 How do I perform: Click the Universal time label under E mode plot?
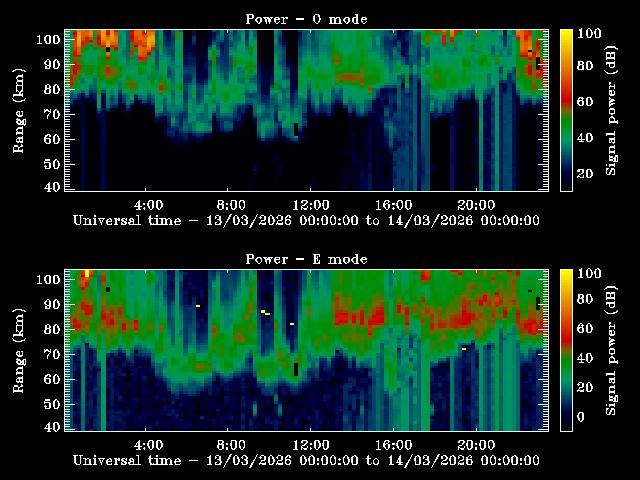306,460
